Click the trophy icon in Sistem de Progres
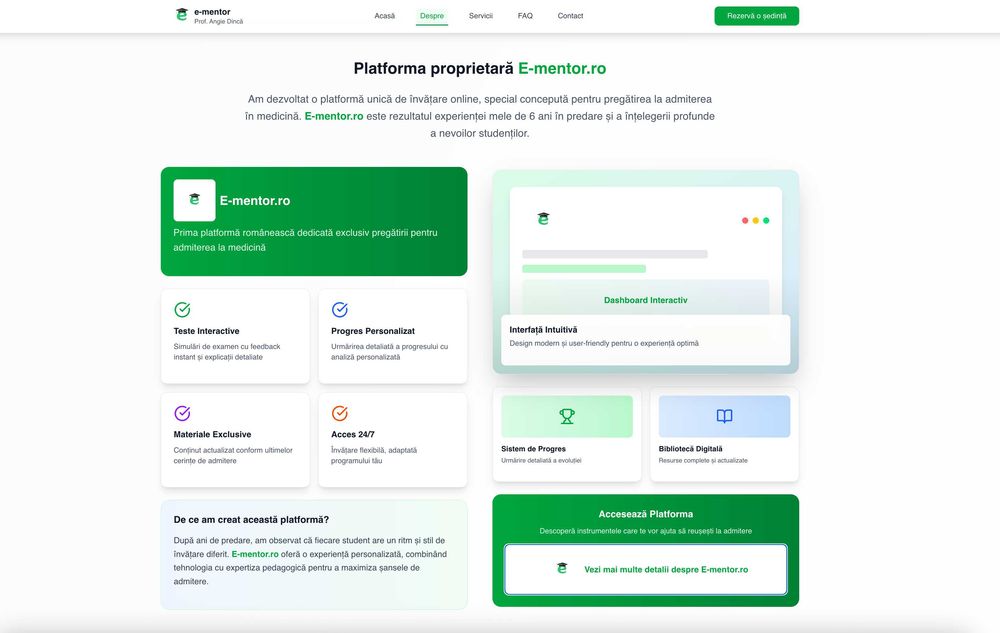 point(567,416)
